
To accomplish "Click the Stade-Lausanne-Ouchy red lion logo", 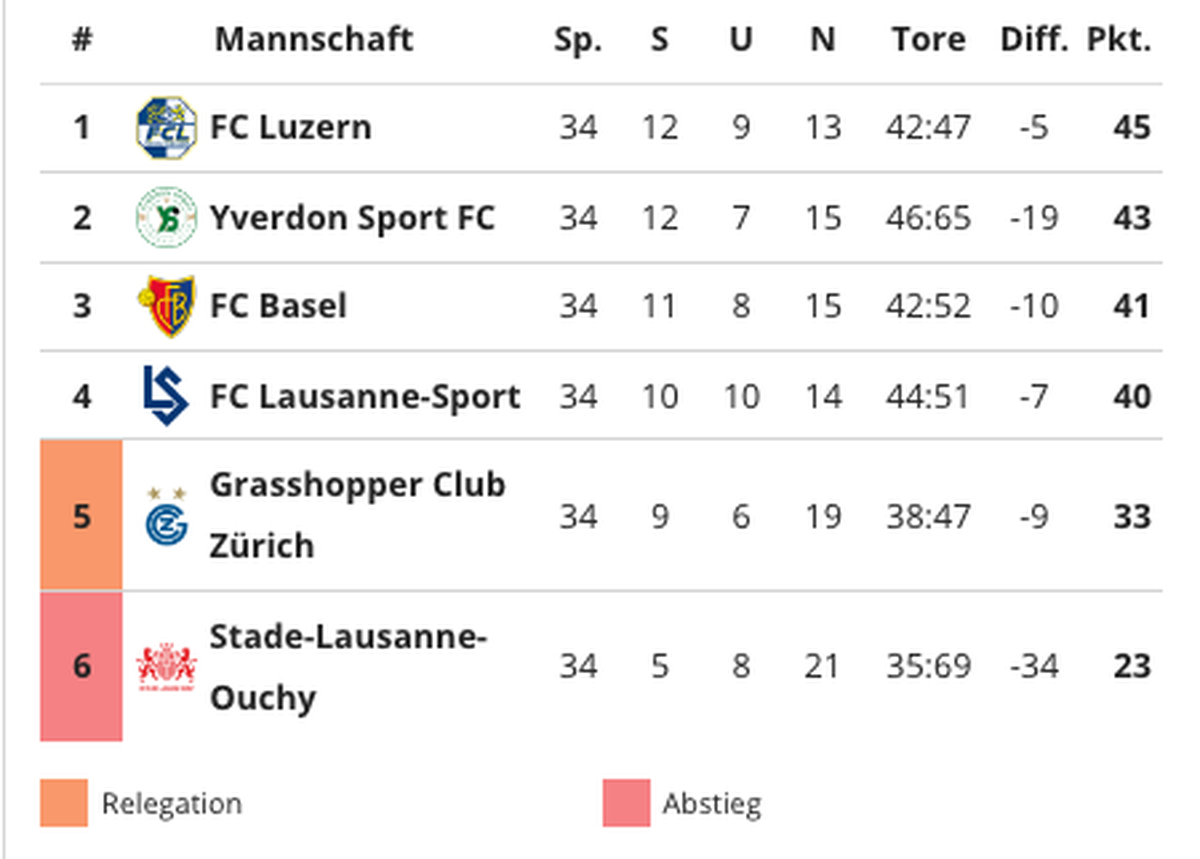I will coord(166,666).
